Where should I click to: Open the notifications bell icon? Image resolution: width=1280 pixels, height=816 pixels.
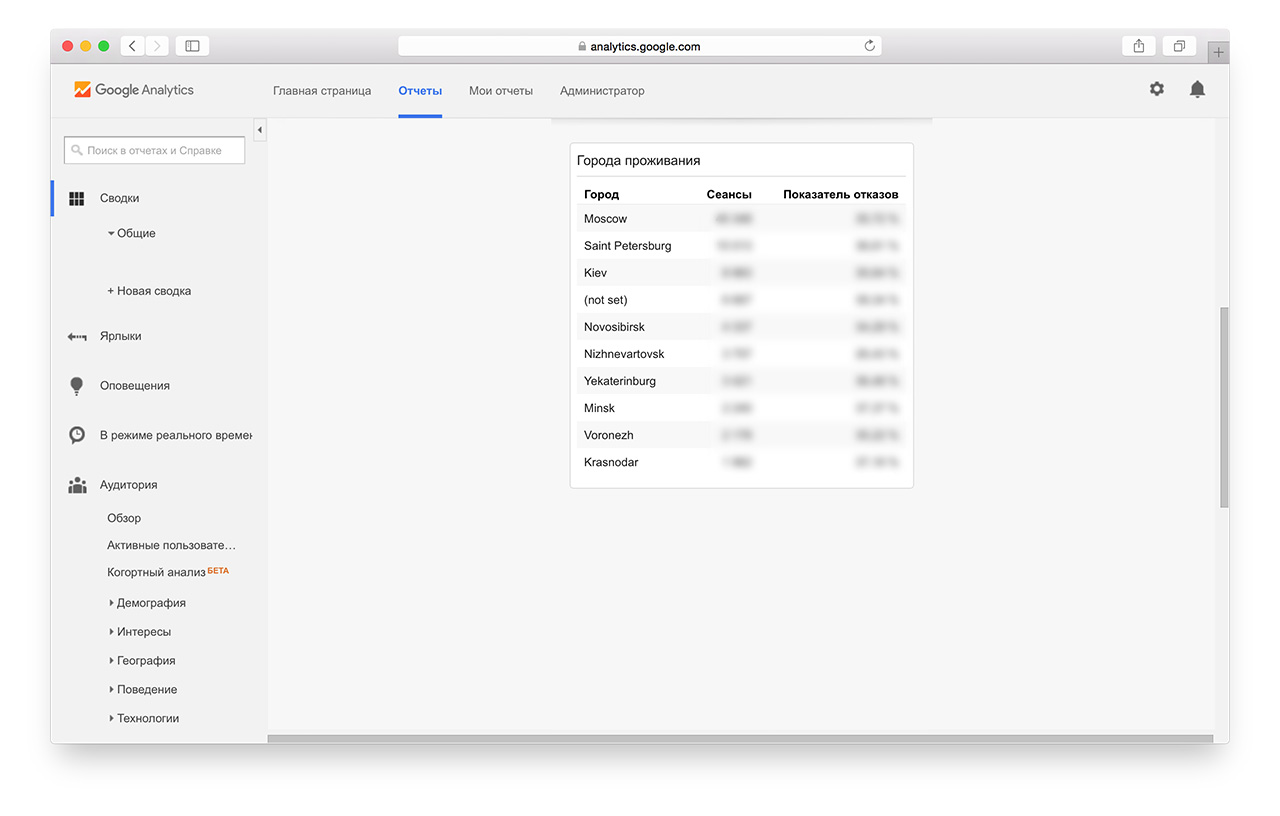pyautogui.click(x=1197, y=89)
